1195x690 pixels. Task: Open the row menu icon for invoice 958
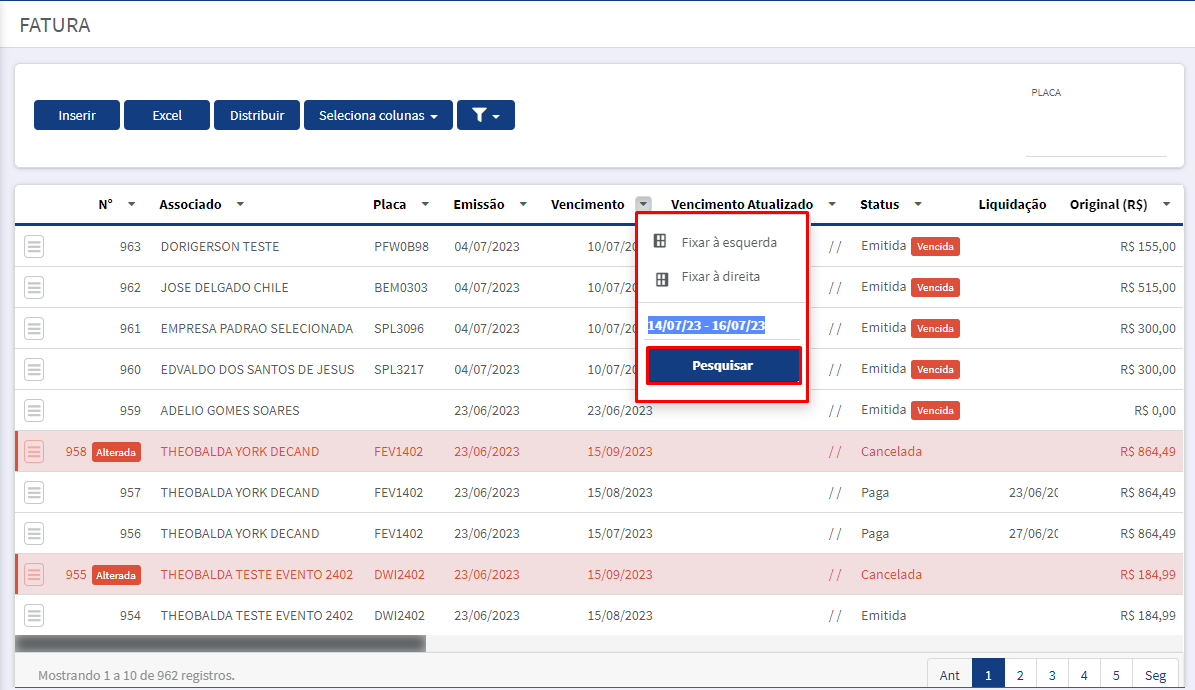click(x=34, y=451)
